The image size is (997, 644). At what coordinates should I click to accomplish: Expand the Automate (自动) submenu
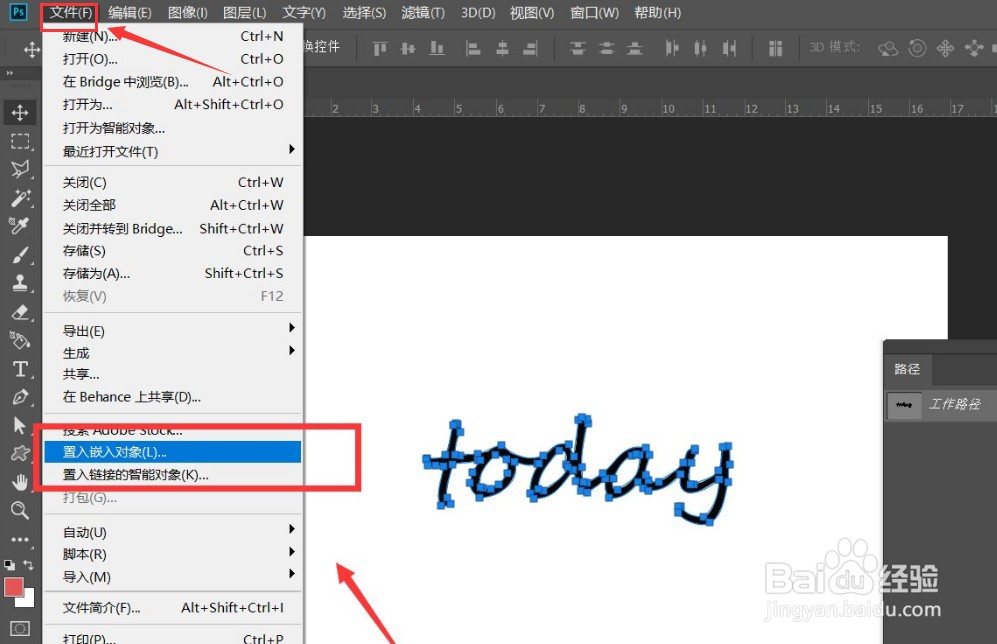pyautogui.click(x=173, y=532)
